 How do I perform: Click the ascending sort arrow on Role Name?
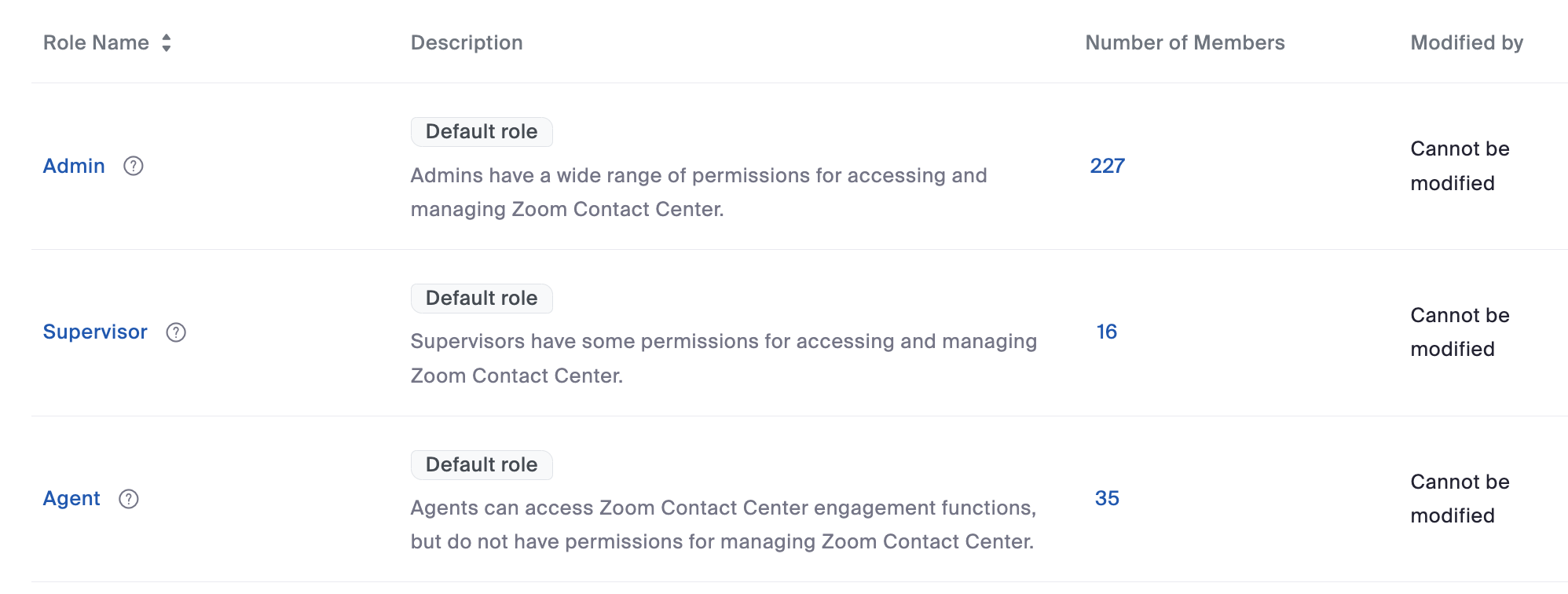(167, 37)
